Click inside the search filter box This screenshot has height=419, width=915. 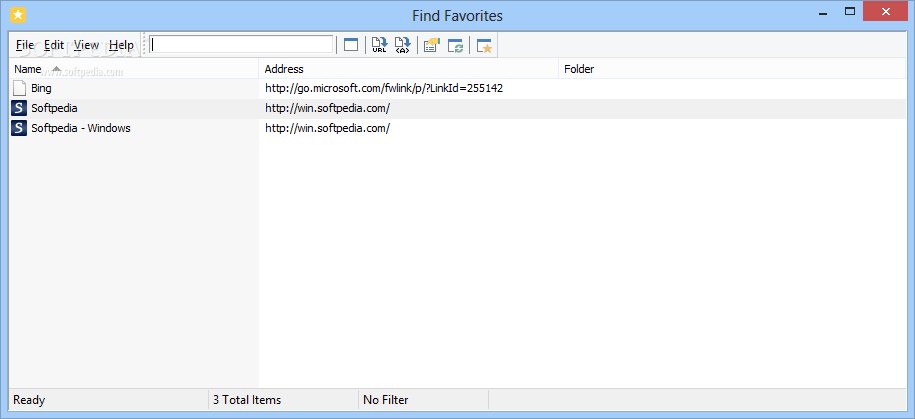(241, 44)
